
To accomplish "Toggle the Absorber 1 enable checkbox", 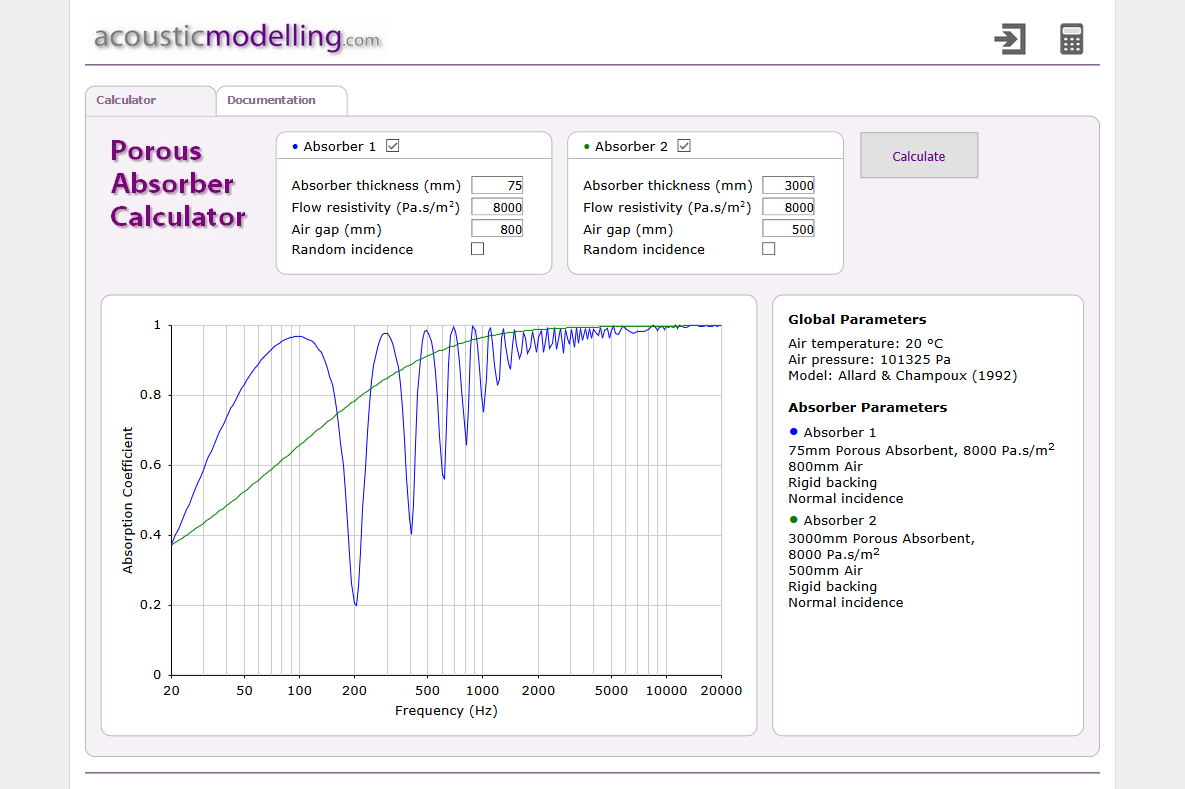I will pos(393,146).
